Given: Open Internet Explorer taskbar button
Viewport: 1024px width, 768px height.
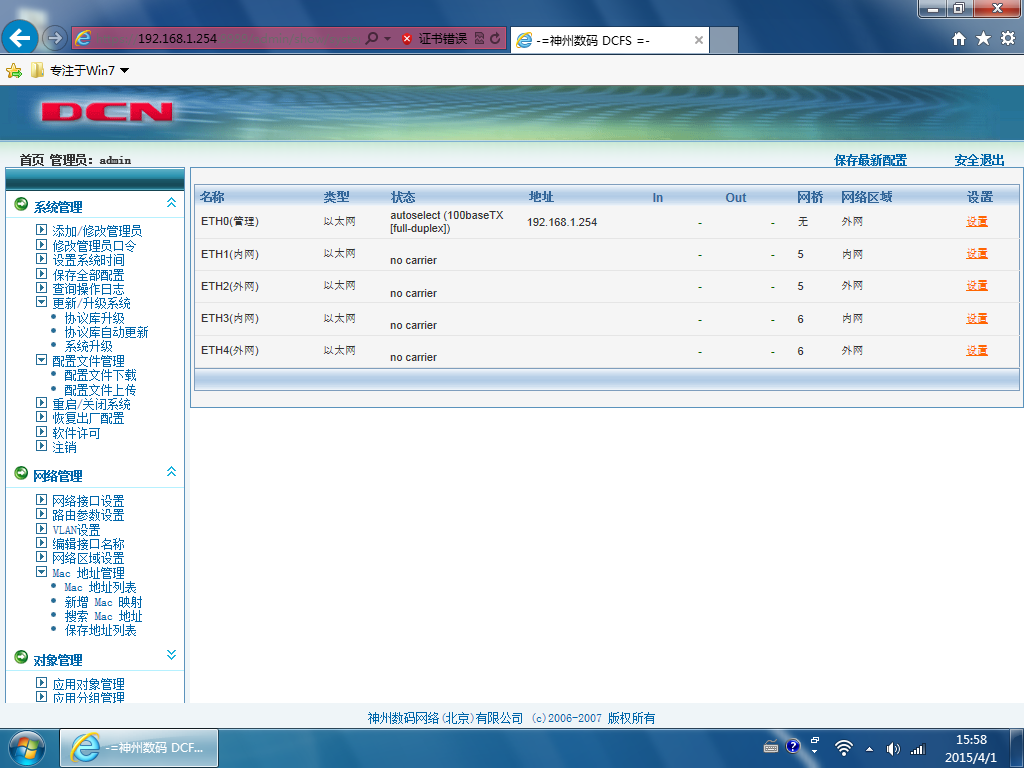Looking at the screenshot, I should 139,748.
